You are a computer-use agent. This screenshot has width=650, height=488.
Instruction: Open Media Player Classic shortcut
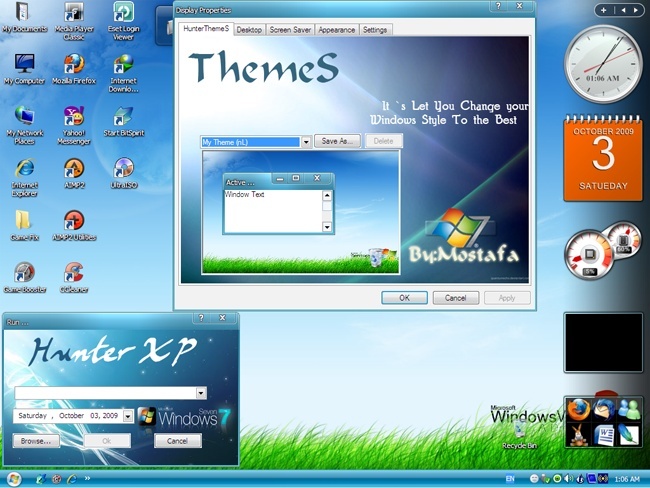[x=74, y=21]
